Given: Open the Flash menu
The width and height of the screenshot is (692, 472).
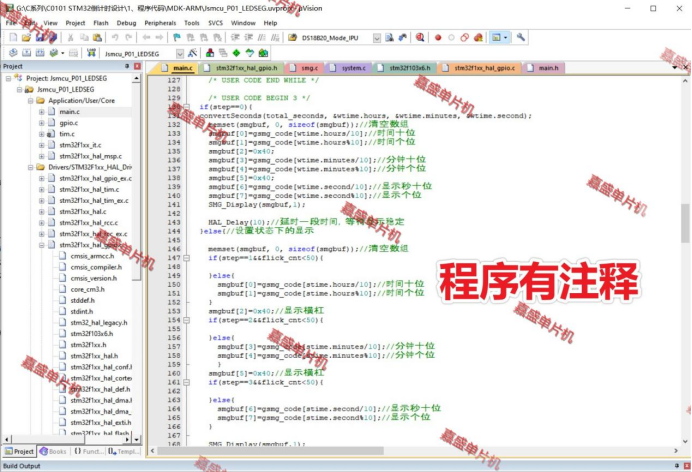Looking at the screenshot, I should pos(101,23).
